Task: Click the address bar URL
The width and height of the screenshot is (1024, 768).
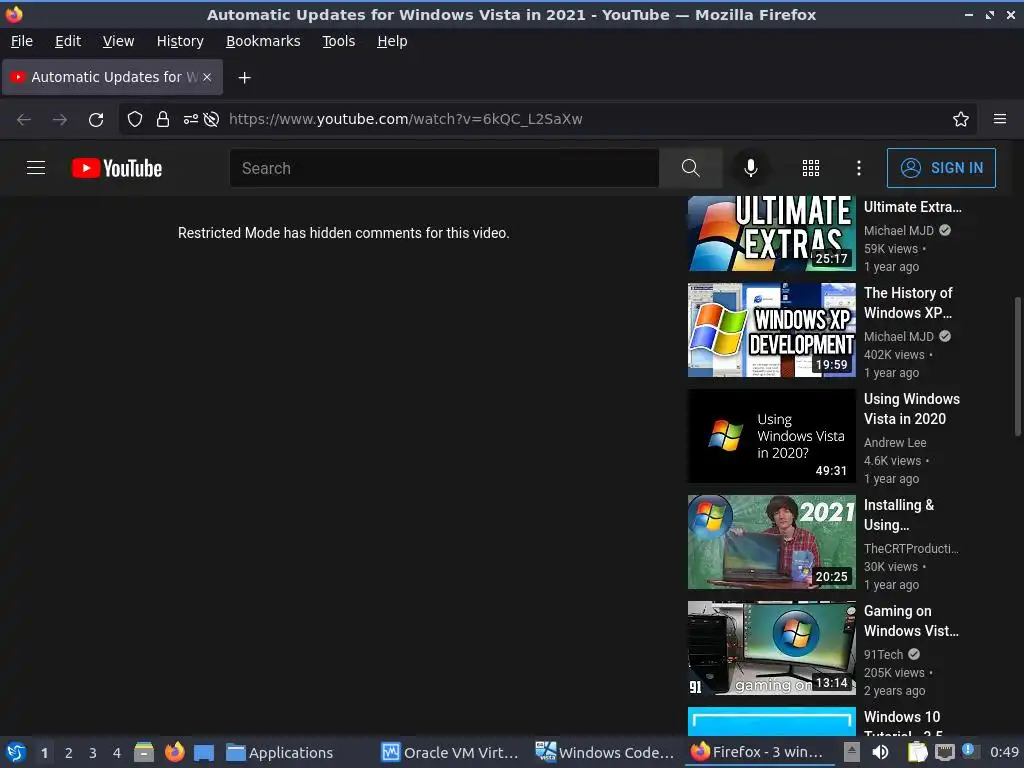Action: tap(406, 119)
